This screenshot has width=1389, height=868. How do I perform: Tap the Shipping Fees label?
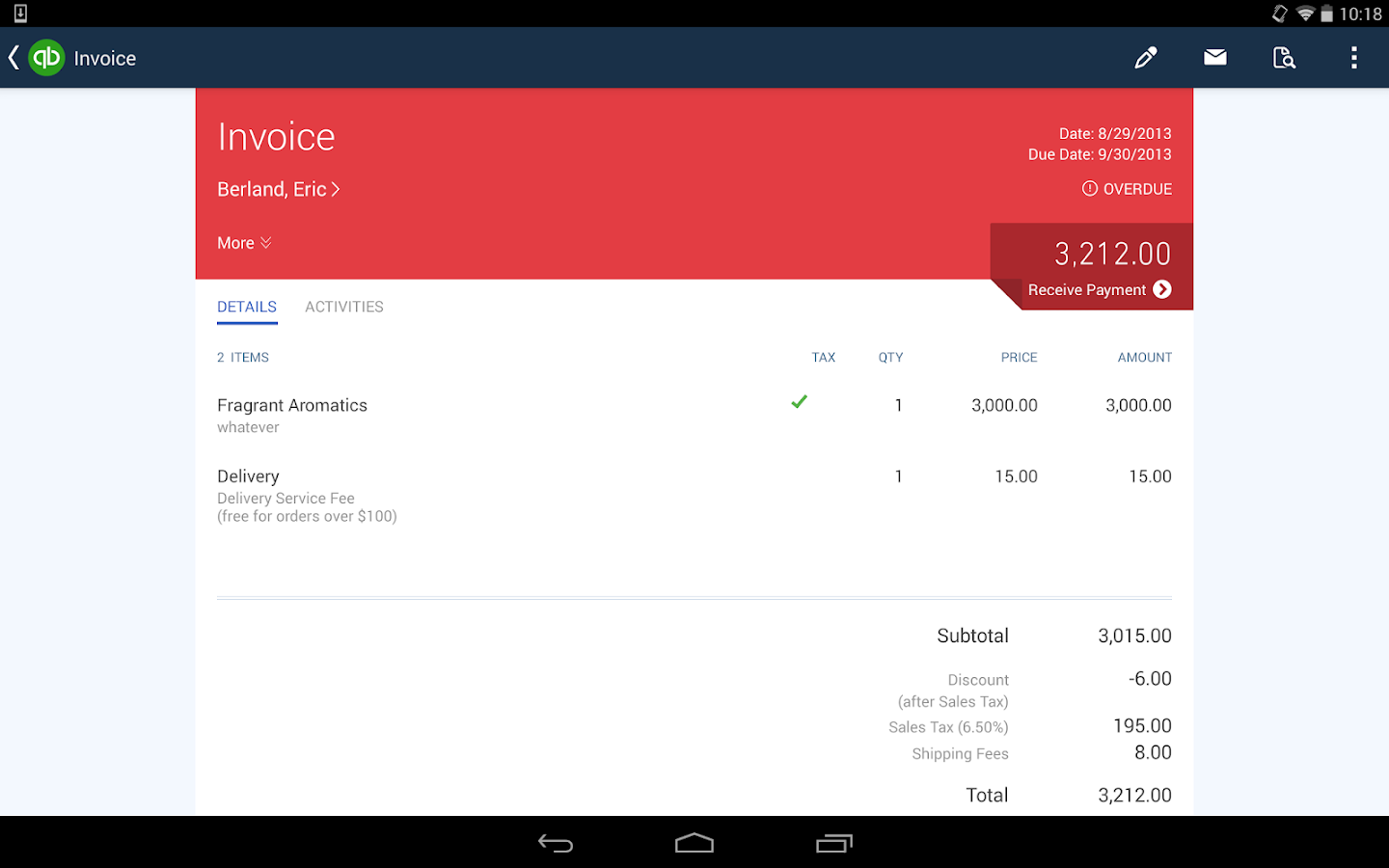(x=960, y=753)
